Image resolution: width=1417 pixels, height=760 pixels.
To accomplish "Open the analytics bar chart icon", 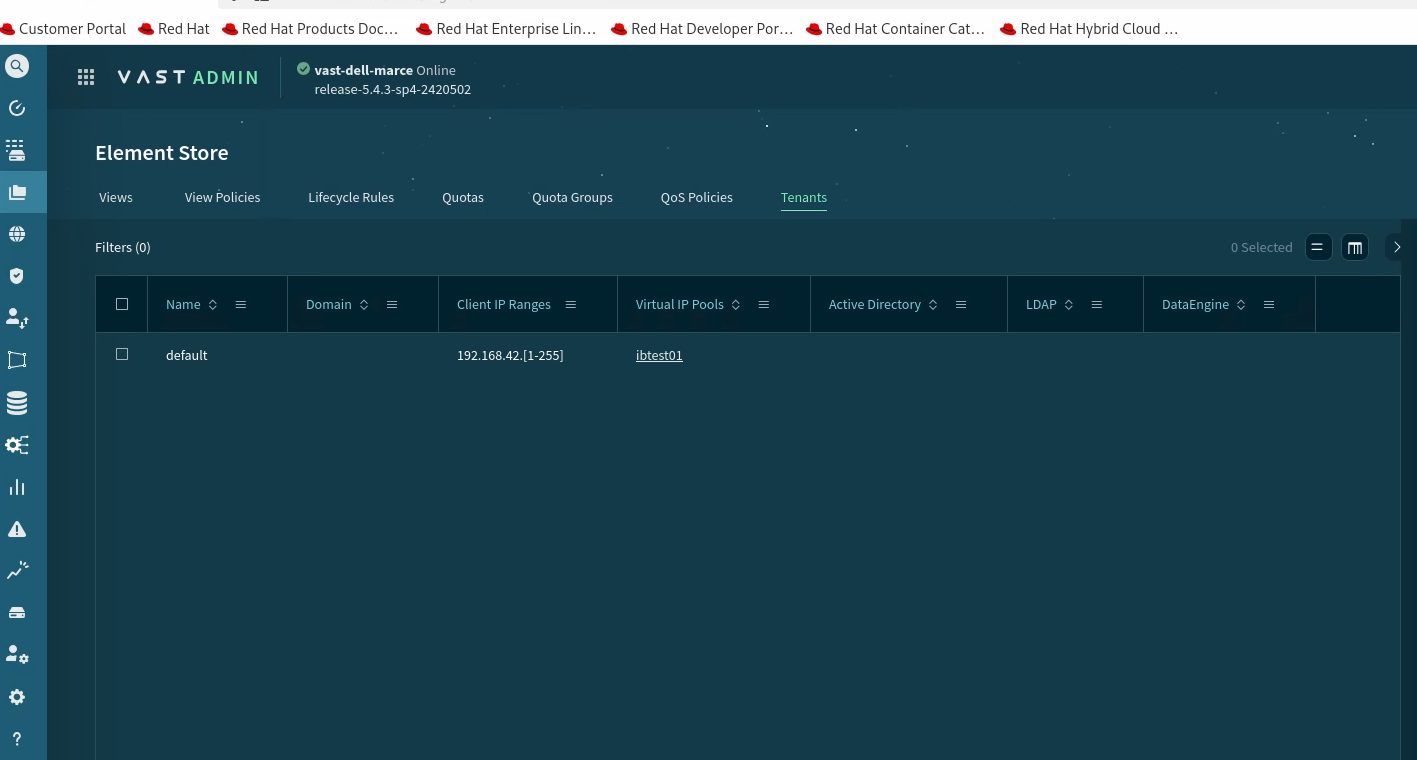I will point(17,487).
